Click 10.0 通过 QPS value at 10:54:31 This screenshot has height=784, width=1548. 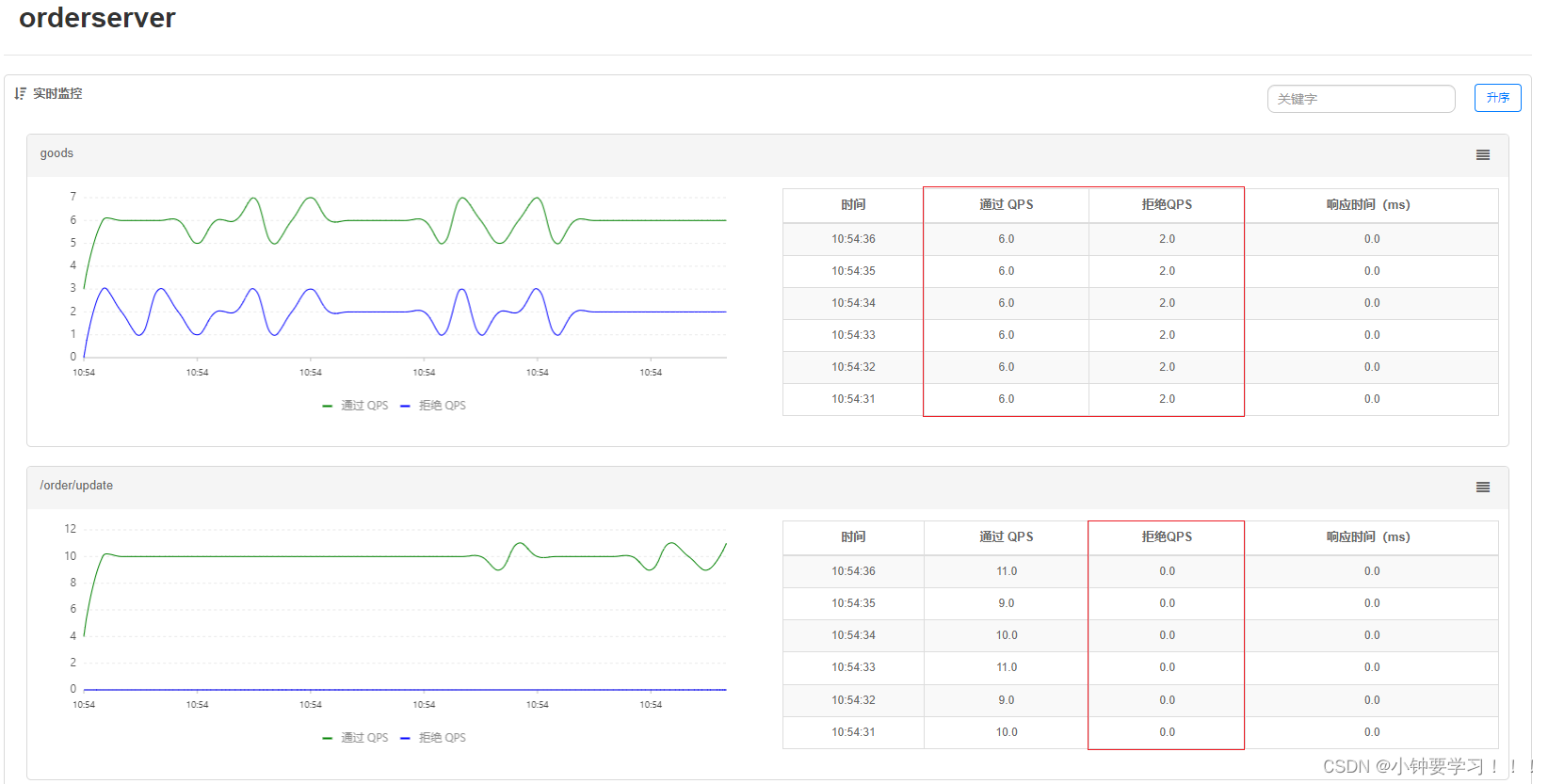[x=1007, y=732]
